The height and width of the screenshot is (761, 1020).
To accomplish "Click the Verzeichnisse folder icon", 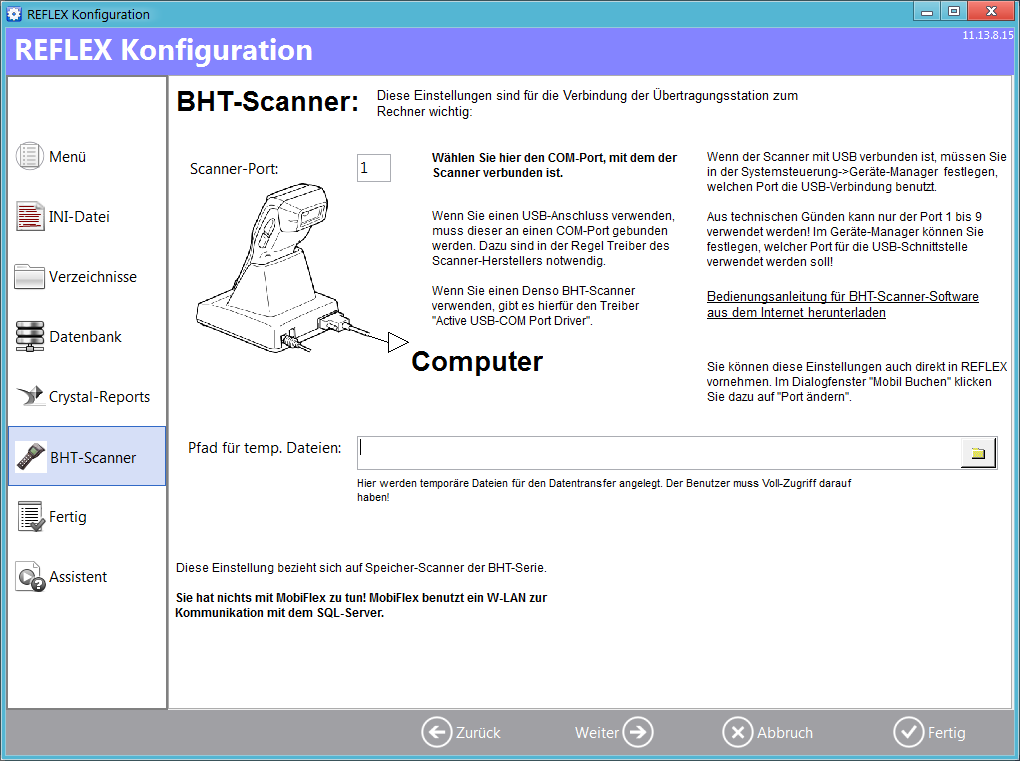I will 30,276.
